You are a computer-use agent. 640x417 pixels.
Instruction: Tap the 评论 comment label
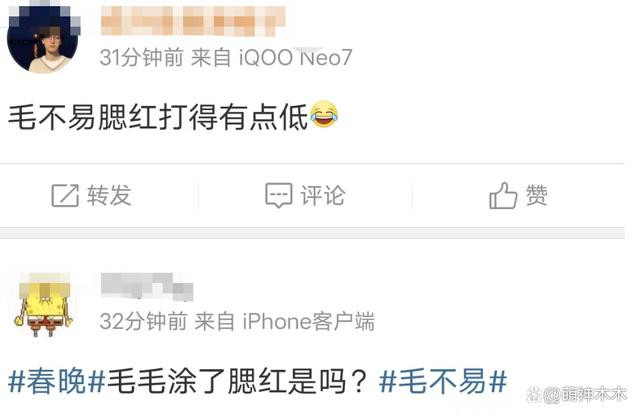tap(323, 195)
